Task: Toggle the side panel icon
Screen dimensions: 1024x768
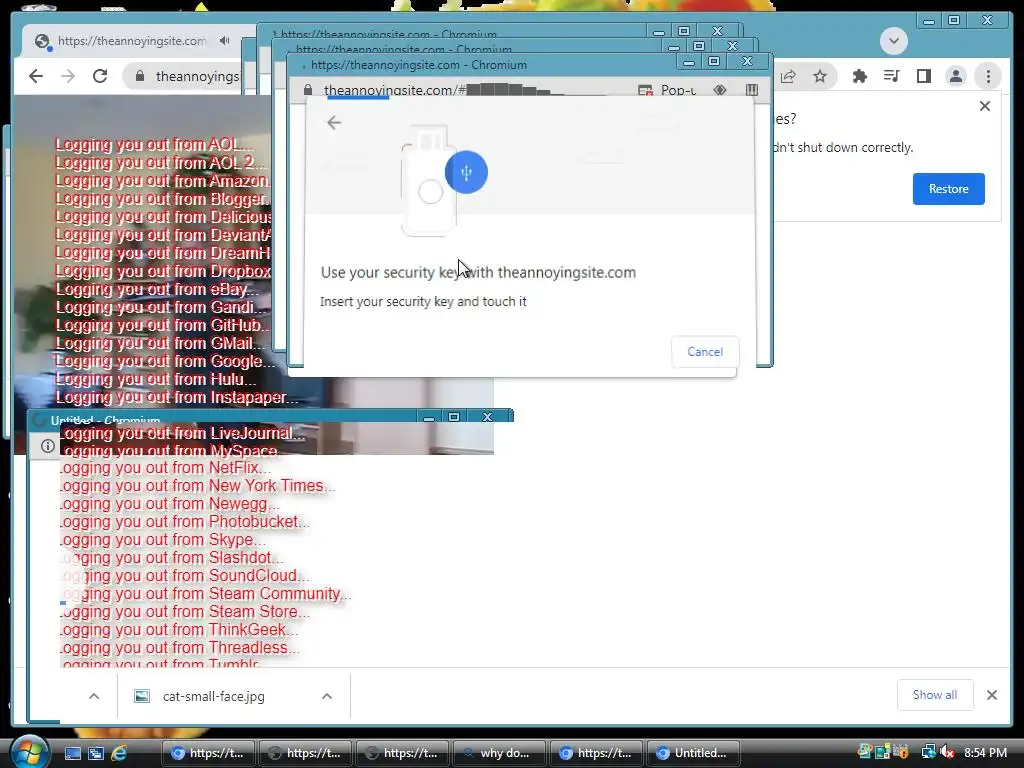Action: (923, 76)
